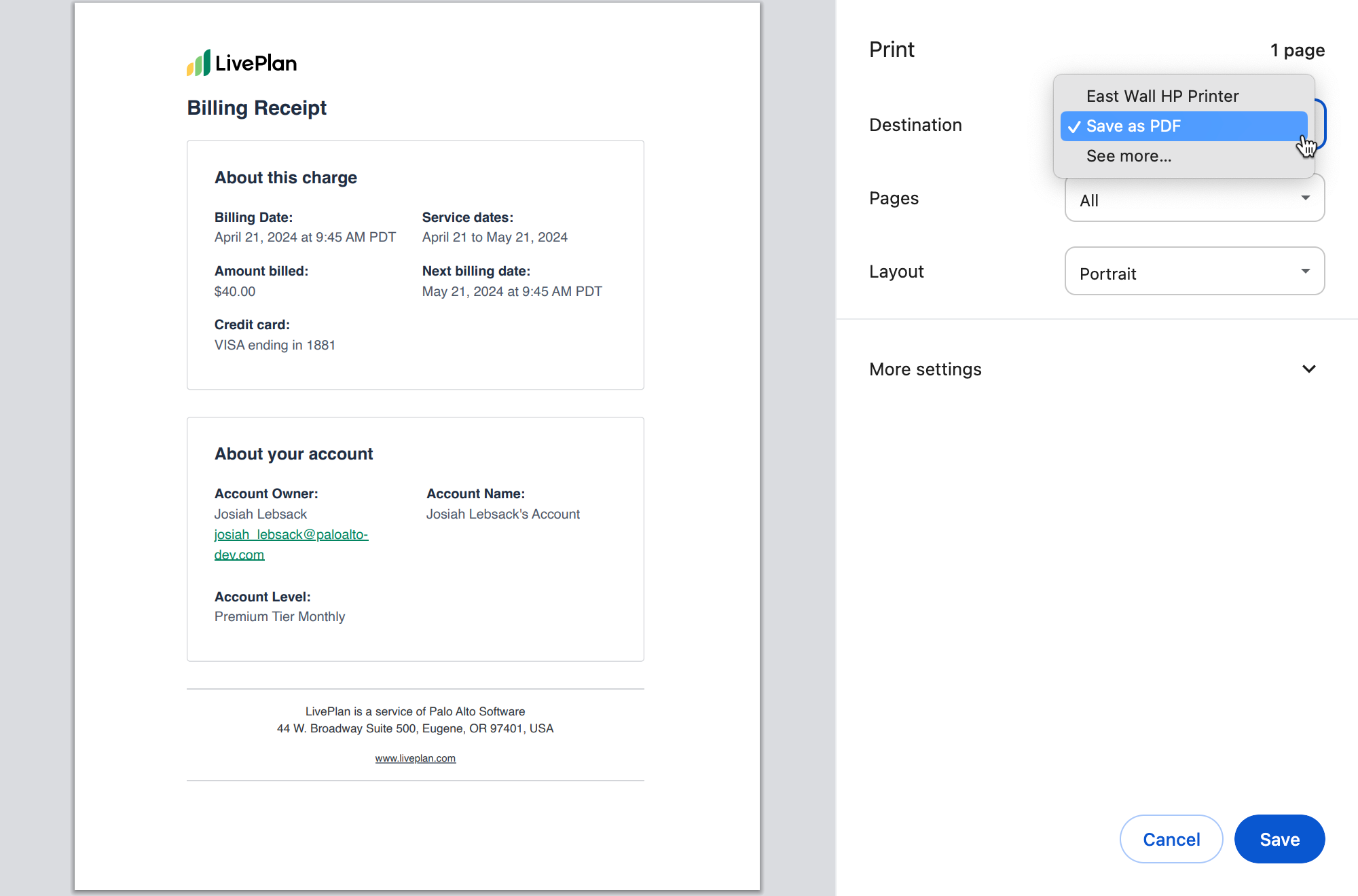This screenshot has width=1358, height=896.
Task: Expand the More settings section
Action: [925, 369]
